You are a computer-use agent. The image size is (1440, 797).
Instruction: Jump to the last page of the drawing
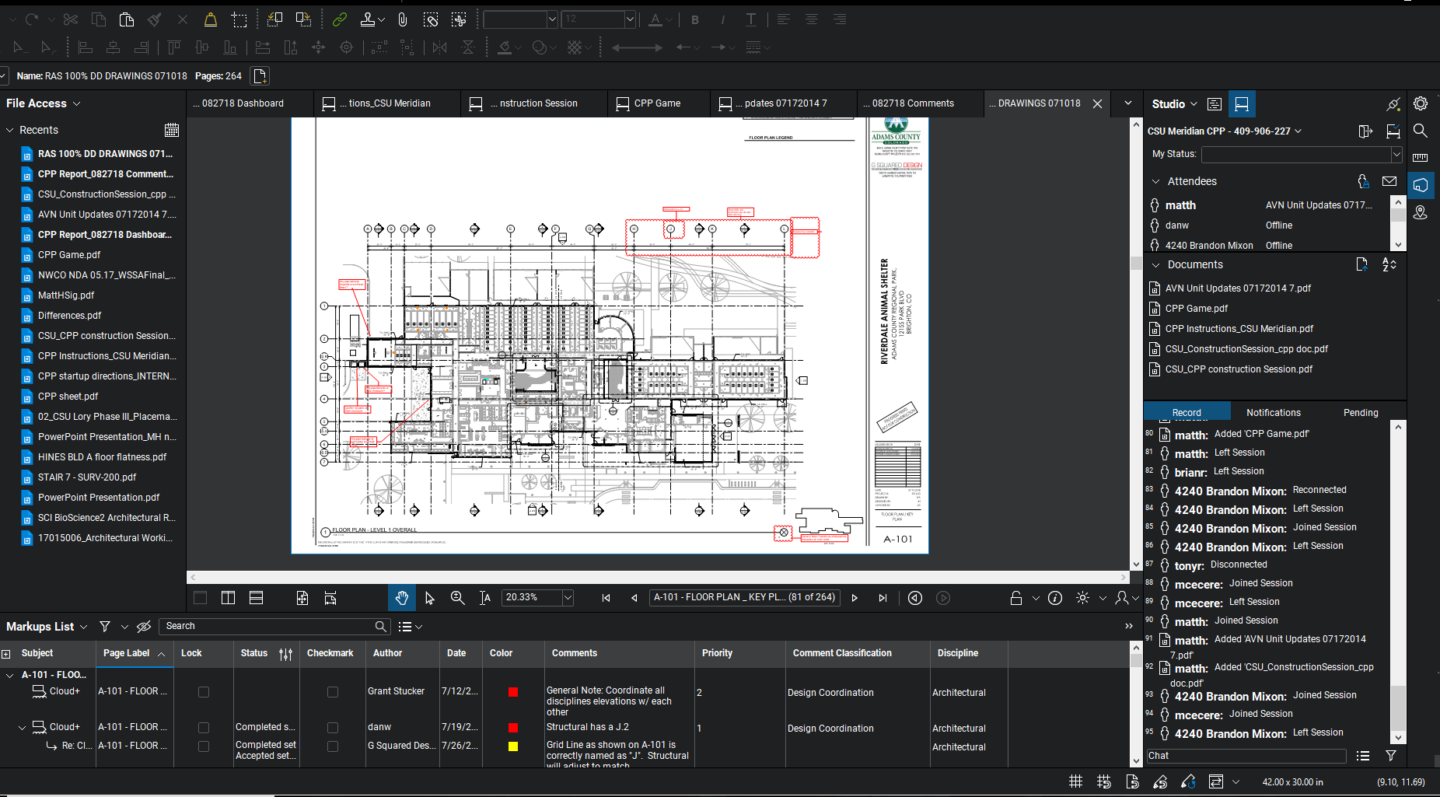click(x=882, y=597)
